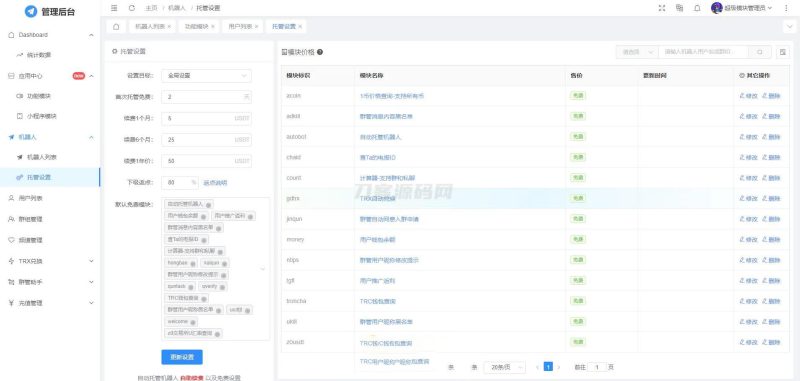Viewport: 800px width, 381px height.
Task: Toggle fullscreen mode icon
Action: (662, 8)
